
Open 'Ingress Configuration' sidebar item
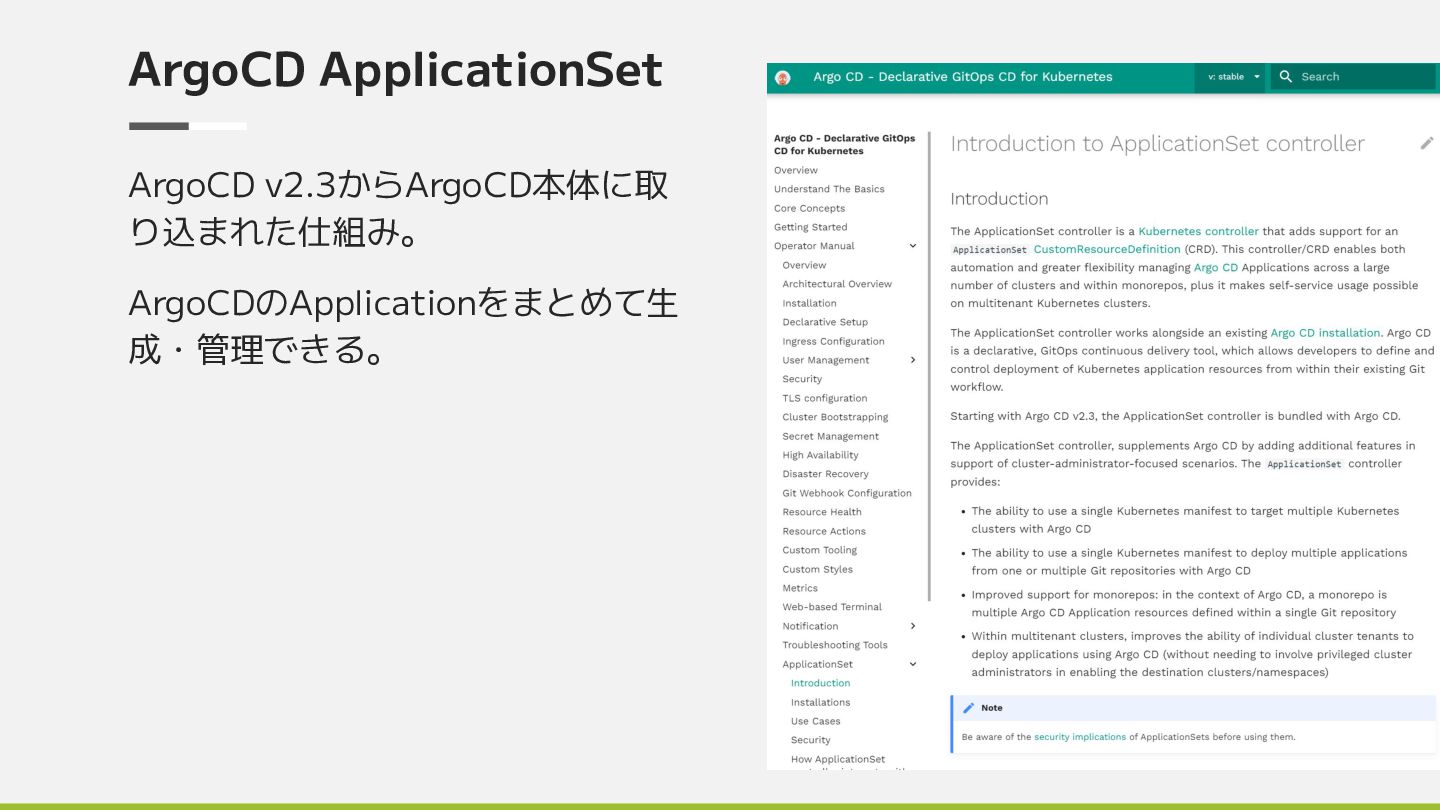[833, 341]
